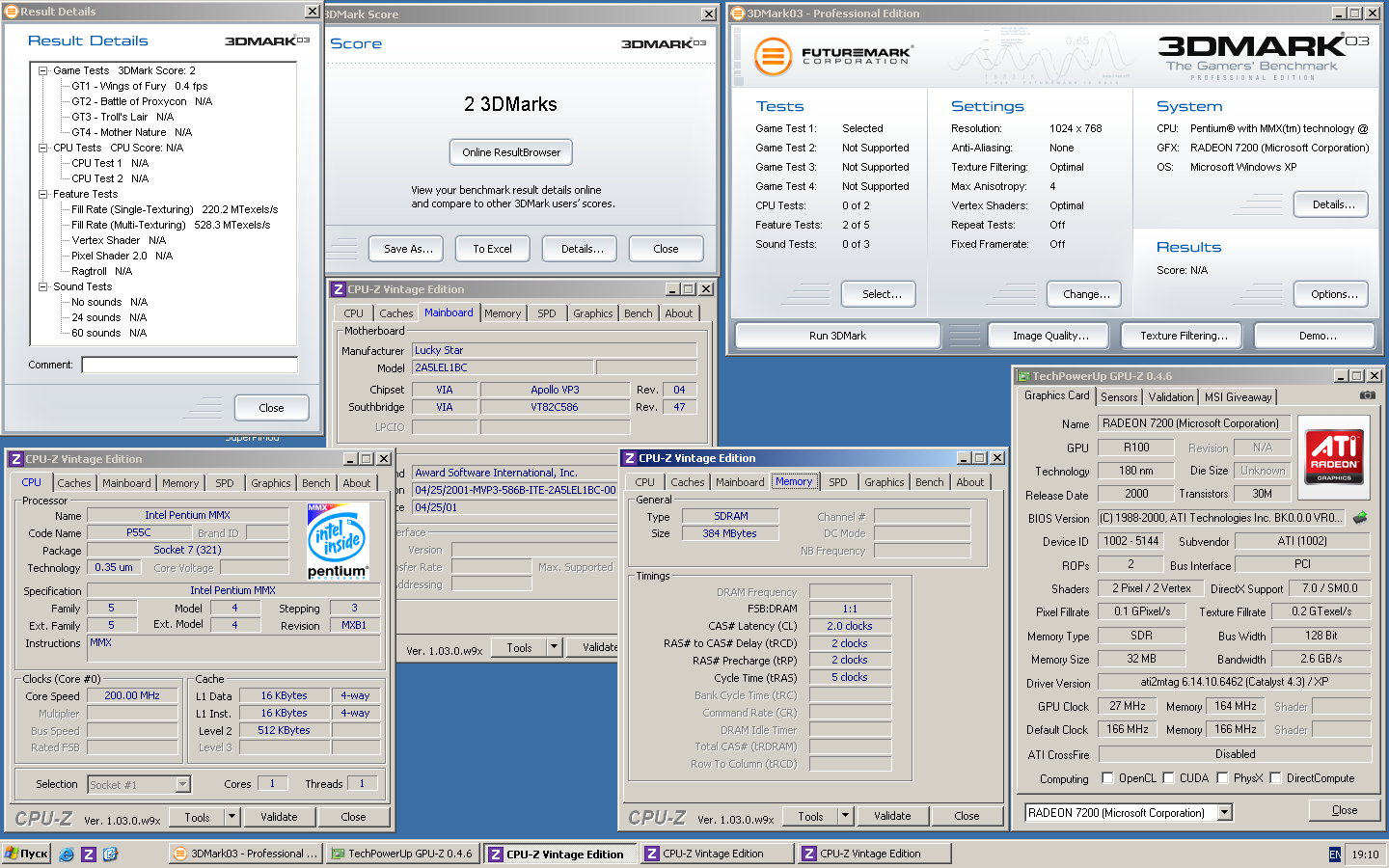This screenshot has height=868, width=1389.
Task: Enable the DirectCompute checkbox
Action: (x=1275, y=777)
